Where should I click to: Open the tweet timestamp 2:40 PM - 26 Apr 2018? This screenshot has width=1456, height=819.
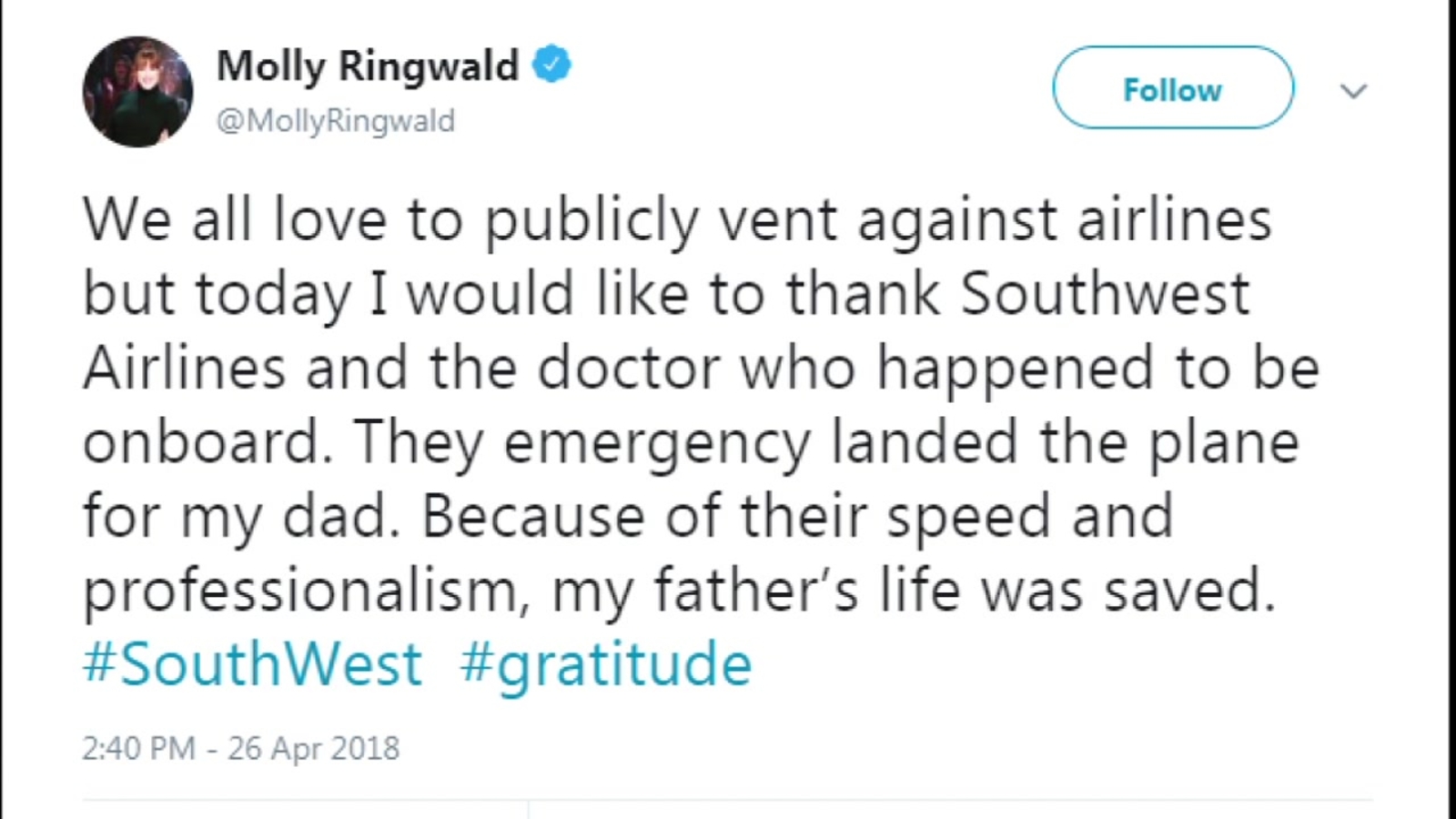point(240,748)
